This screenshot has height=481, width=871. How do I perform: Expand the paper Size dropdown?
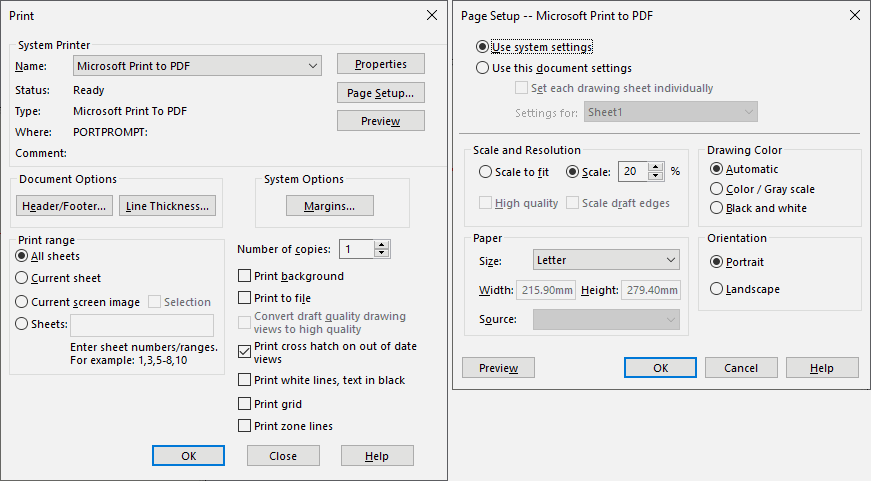click(606, 260)
